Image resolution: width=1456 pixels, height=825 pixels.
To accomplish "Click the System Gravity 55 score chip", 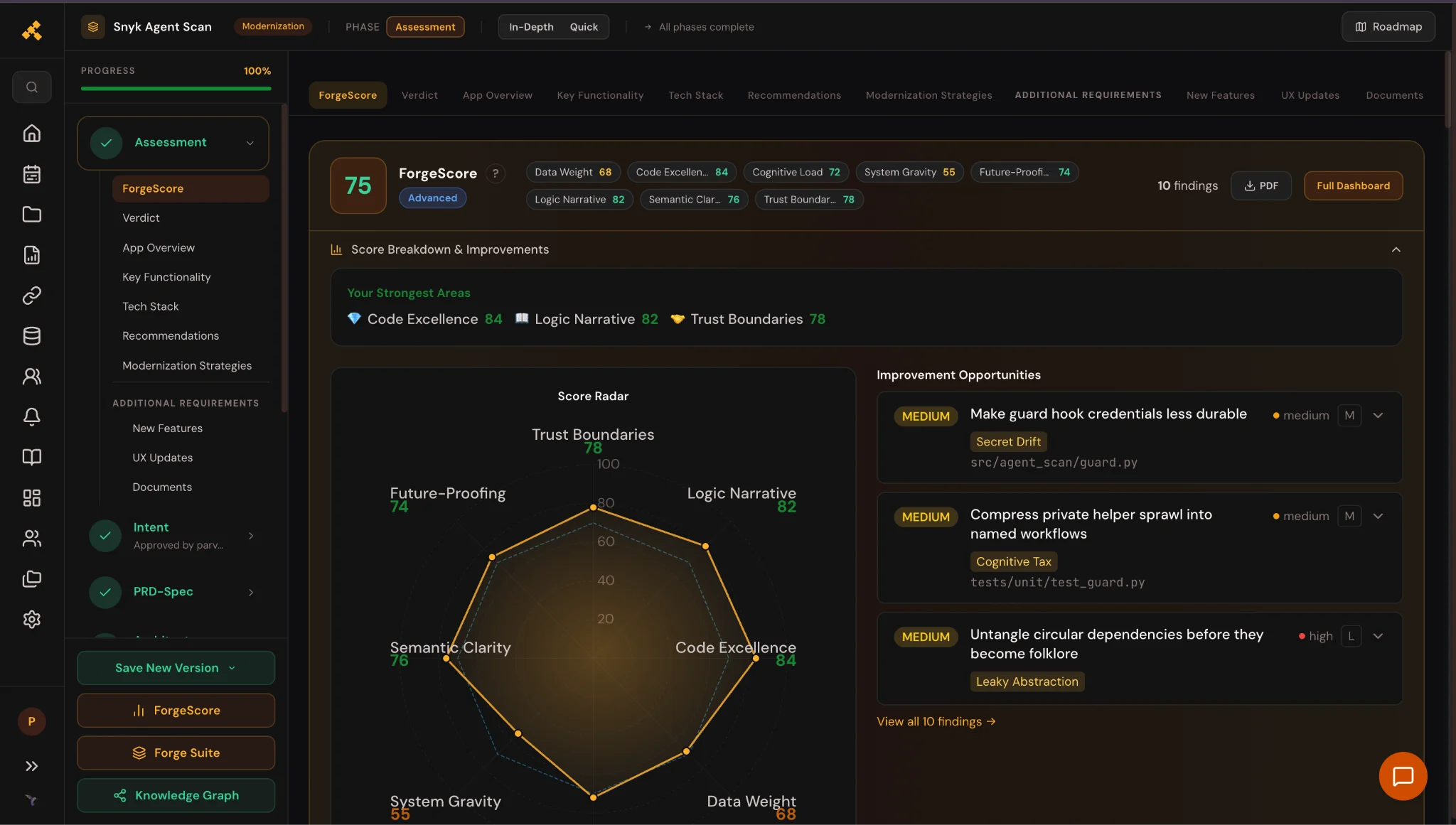I will [909, 172].
